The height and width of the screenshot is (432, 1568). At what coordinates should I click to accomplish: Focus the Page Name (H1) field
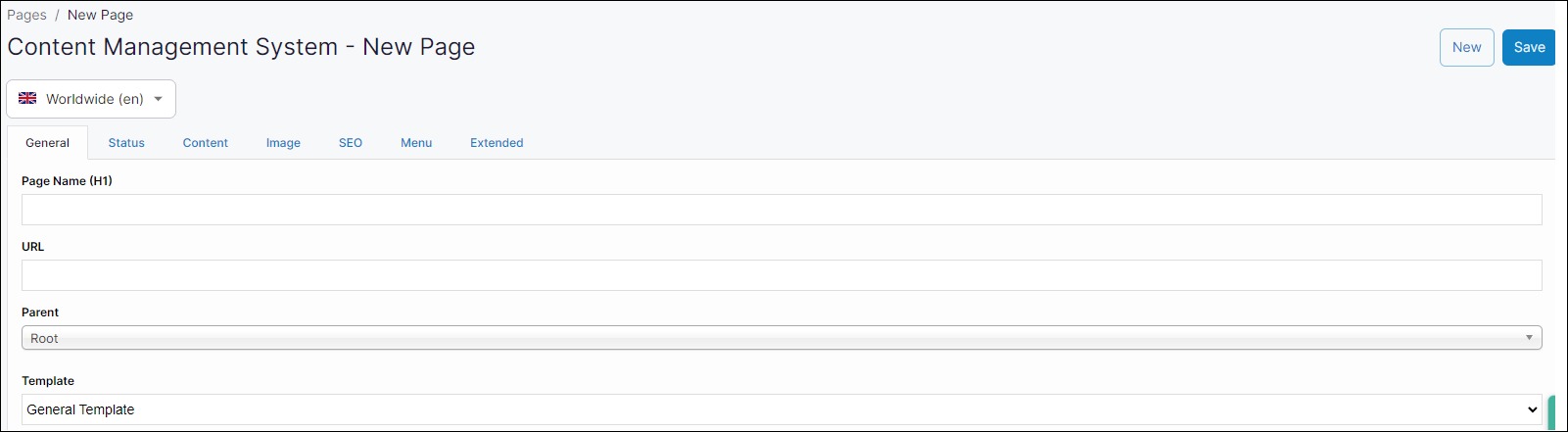[x=781, y=210]
